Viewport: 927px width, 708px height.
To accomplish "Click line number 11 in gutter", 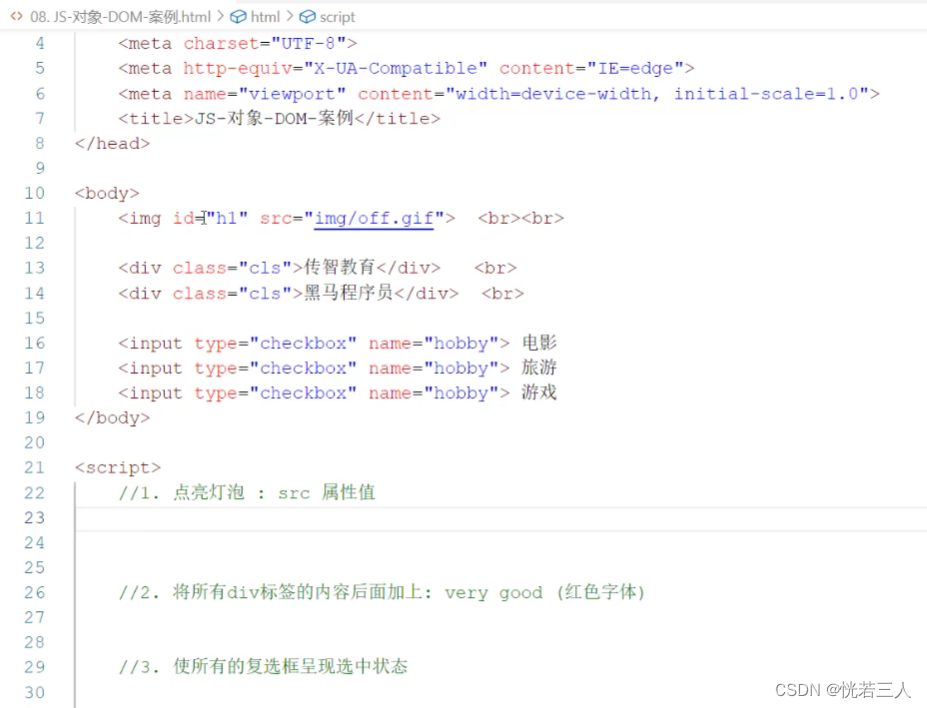I will [34, 218].
